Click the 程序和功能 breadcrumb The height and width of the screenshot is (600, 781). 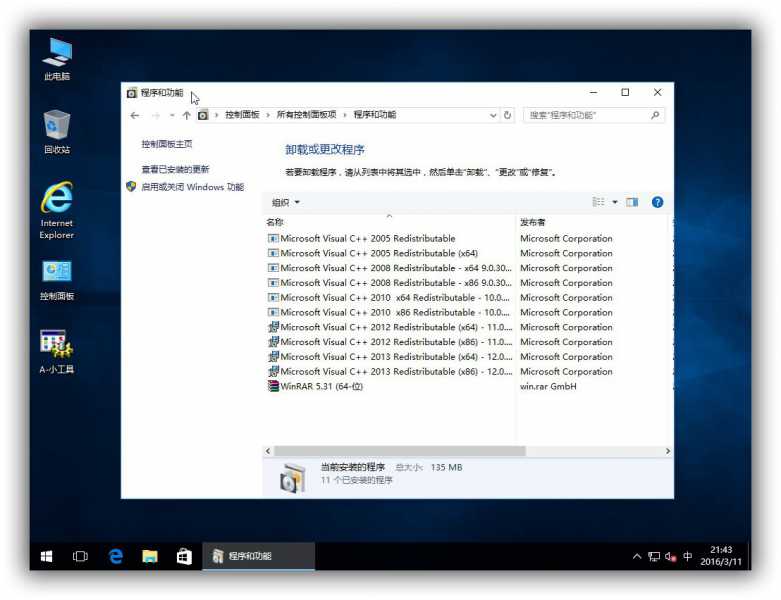(375, 115)
